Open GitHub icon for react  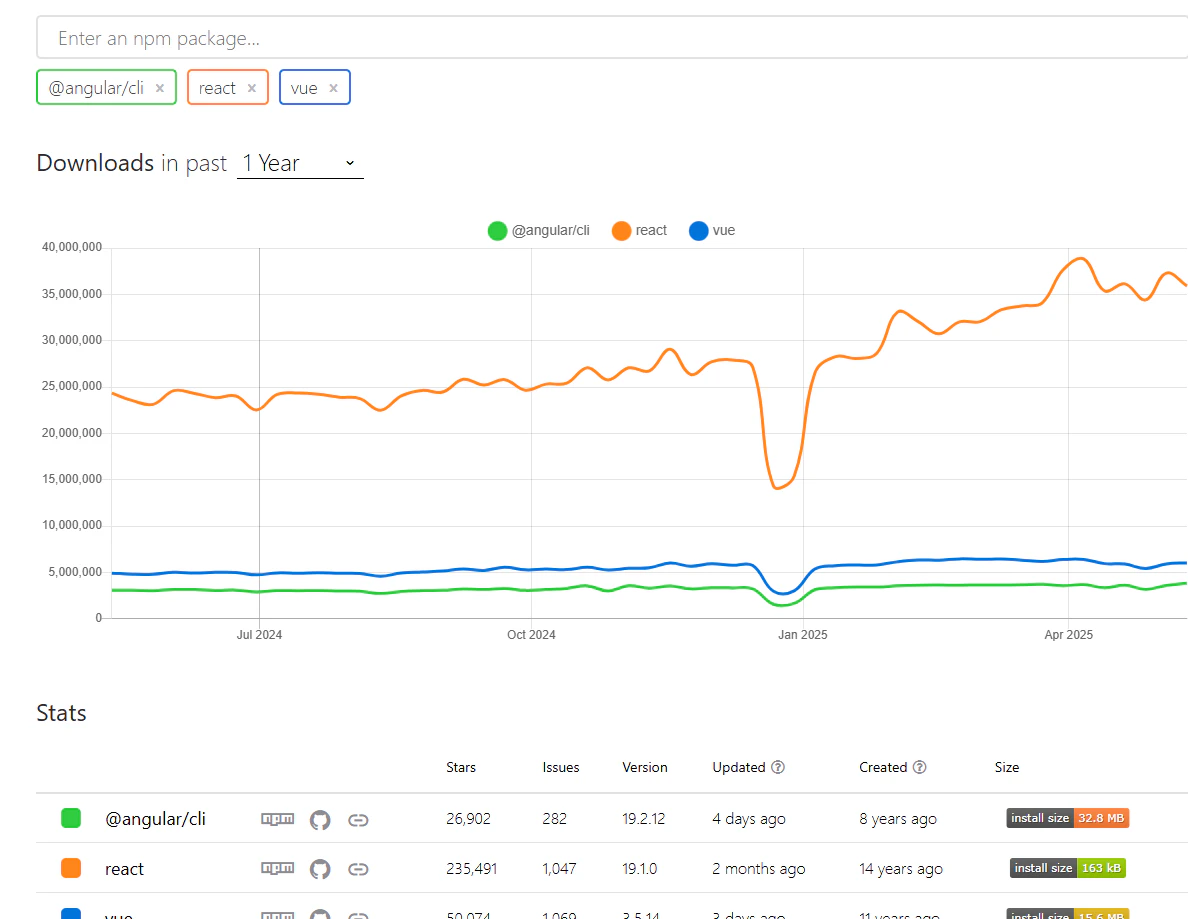click(320, 869)
